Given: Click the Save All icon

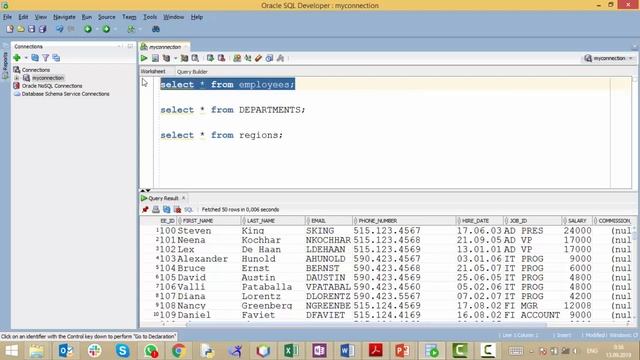Looking at the screenshot, I should (x=42, y=29).
